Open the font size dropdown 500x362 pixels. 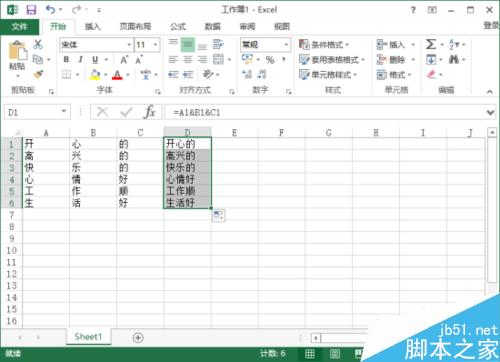(155, 45)
